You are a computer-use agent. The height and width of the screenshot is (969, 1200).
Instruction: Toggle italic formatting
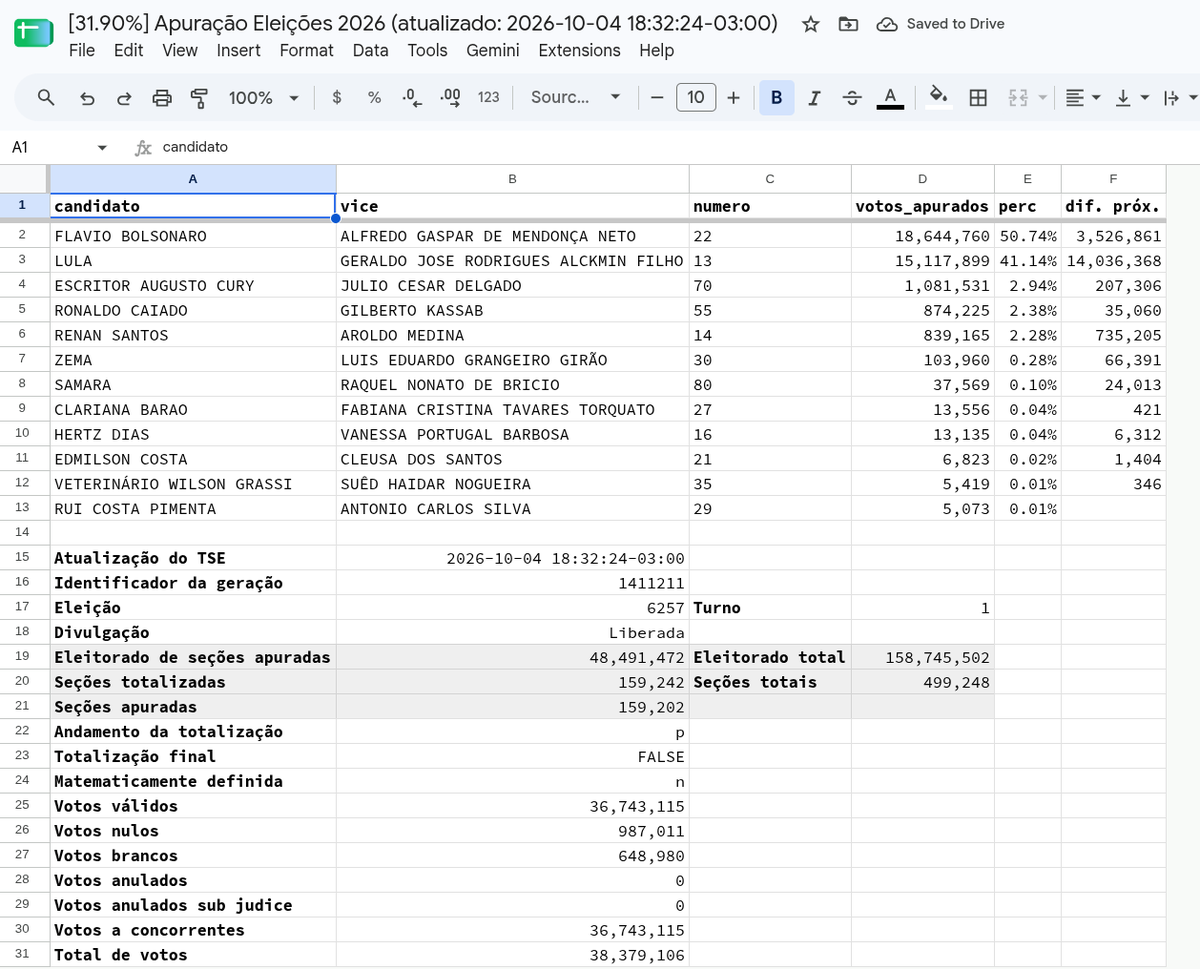click(x=814, y=97)
